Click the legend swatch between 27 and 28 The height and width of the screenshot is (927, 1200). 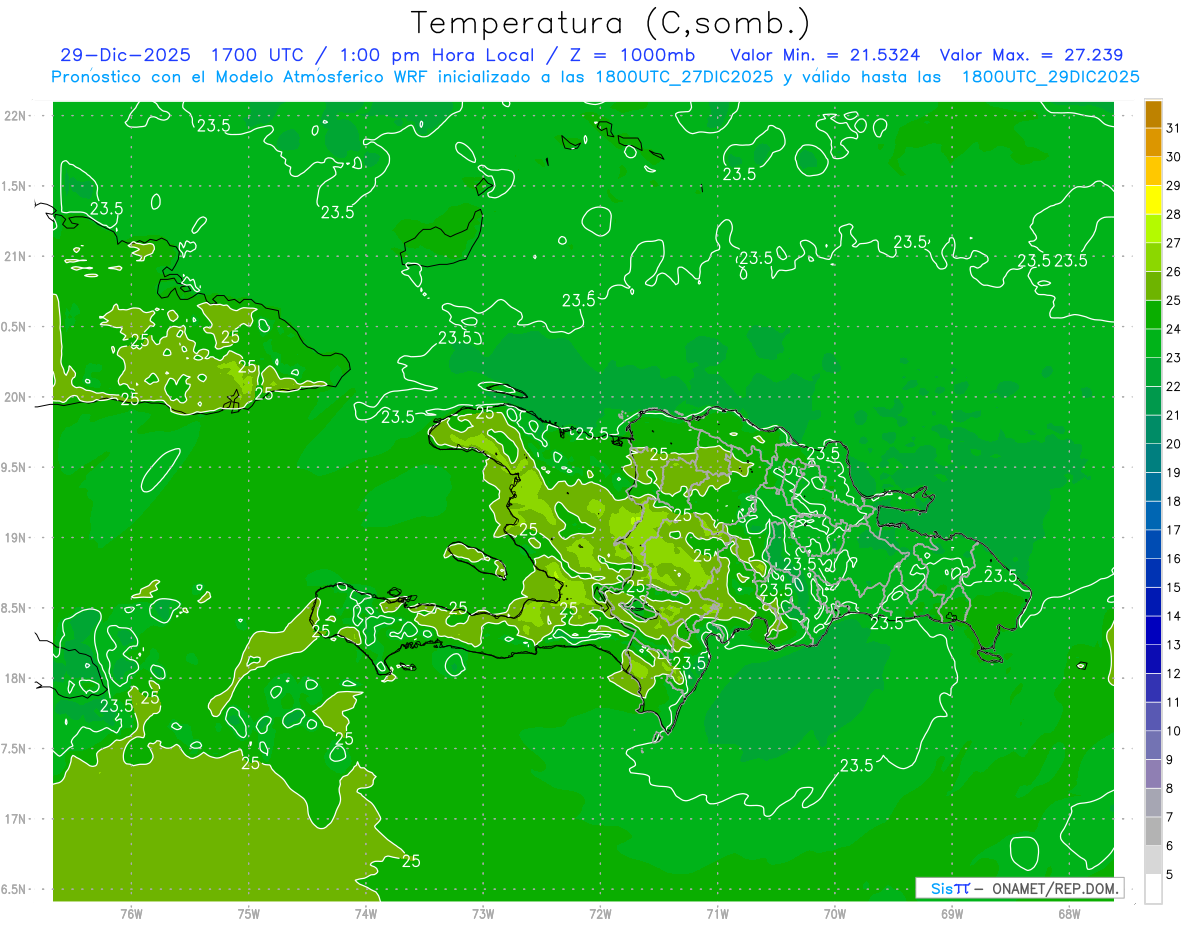pyautogui.click(x=1153, y=228)
